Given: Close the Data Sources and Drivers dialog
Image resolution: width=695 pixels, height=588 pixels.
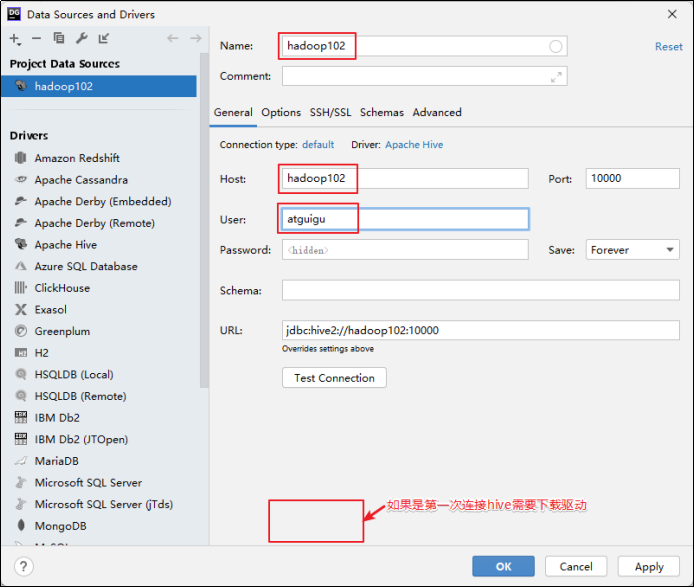Looking at the screenshot, I should click(672, 14).
